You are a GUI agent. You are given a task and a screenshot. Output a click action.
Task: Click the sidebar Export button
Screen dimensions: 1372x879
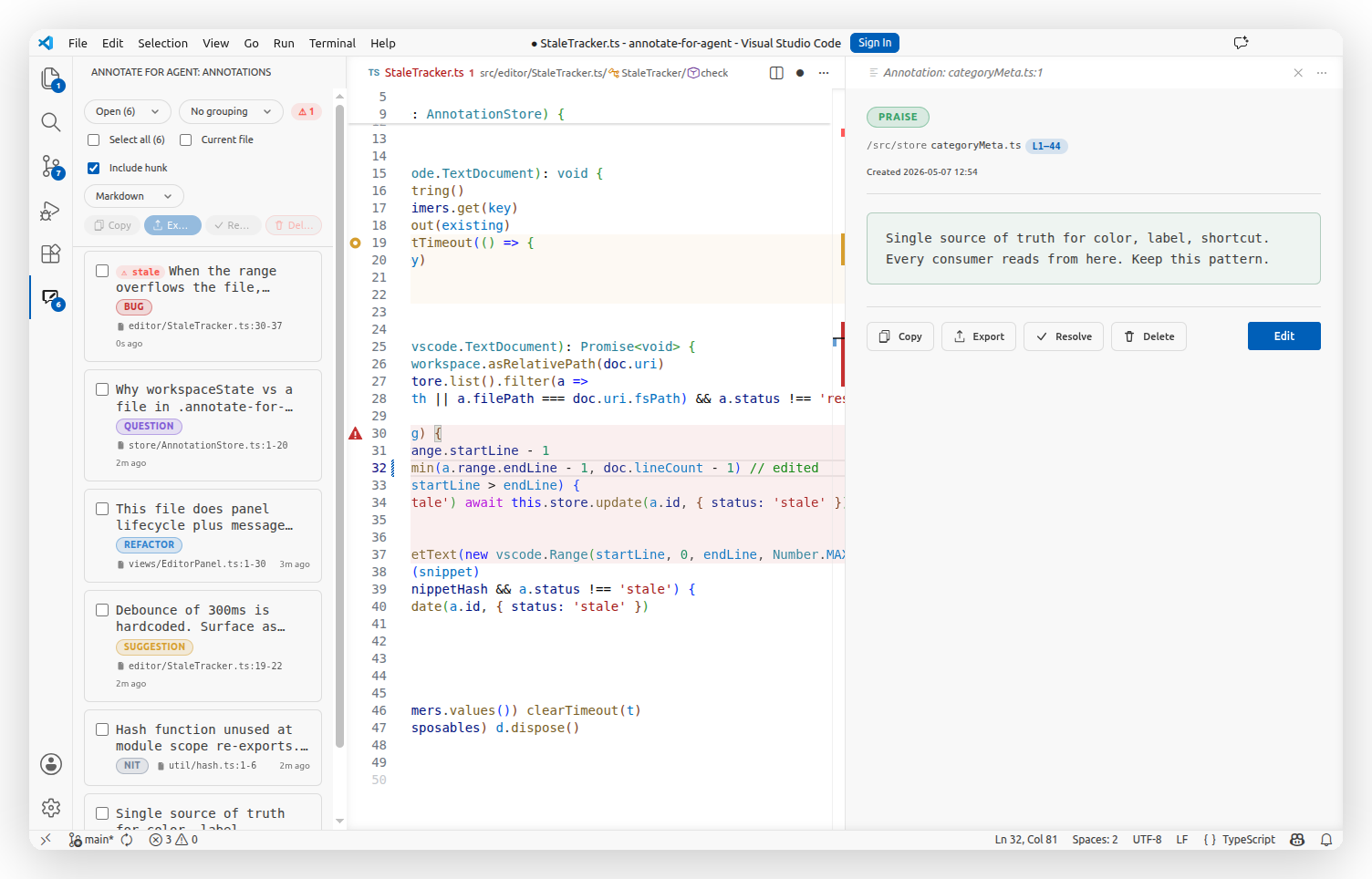[x=172, y=225]
